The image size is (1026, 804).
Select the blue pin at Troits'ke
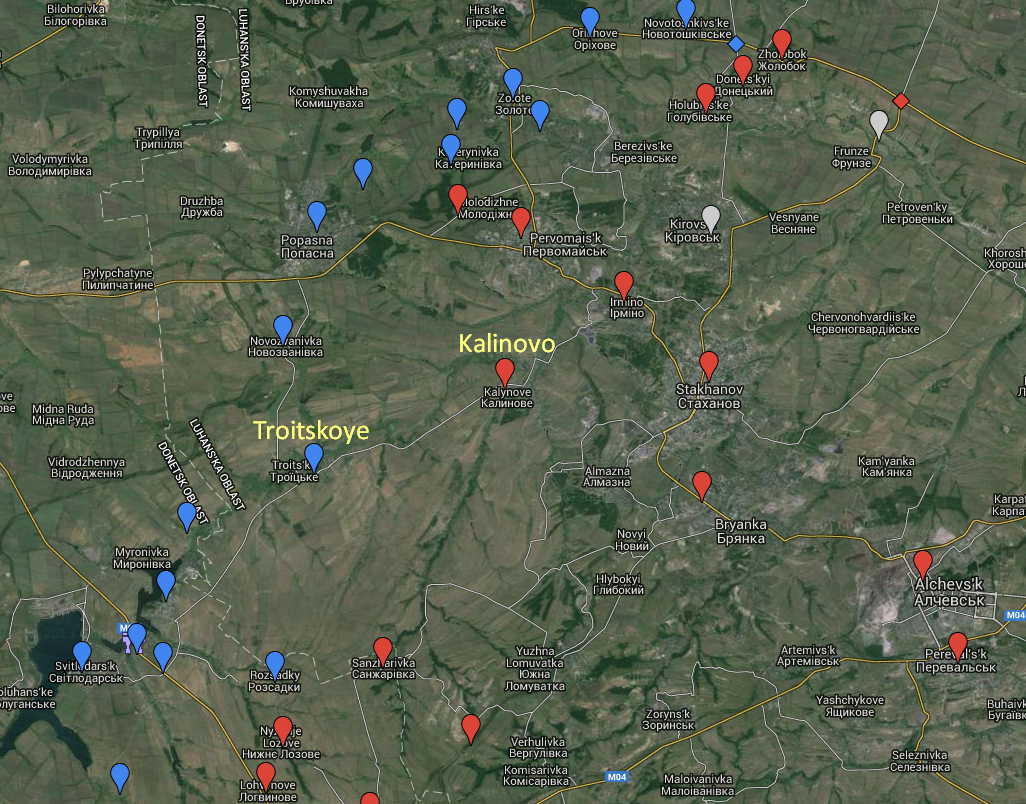(x=314, y=456)
